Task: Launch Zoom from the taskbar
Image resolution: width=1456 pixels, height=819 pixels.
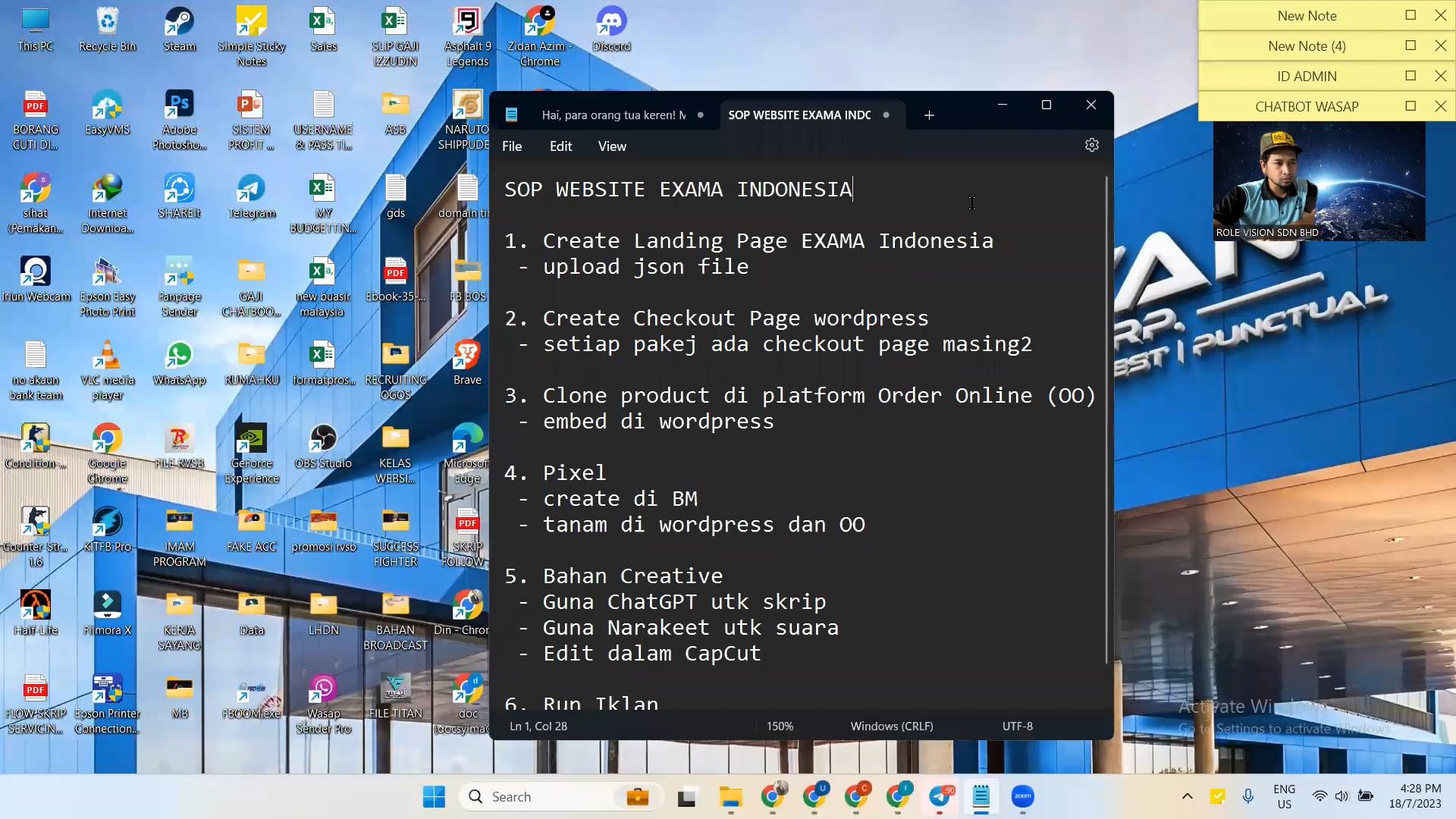Action: (x=1023, y=796)
